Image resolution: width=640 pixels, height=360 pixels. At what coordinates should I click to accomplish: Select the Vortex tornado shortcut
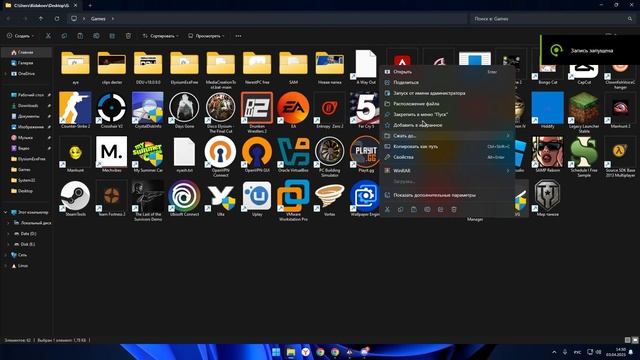coord(329,196)
